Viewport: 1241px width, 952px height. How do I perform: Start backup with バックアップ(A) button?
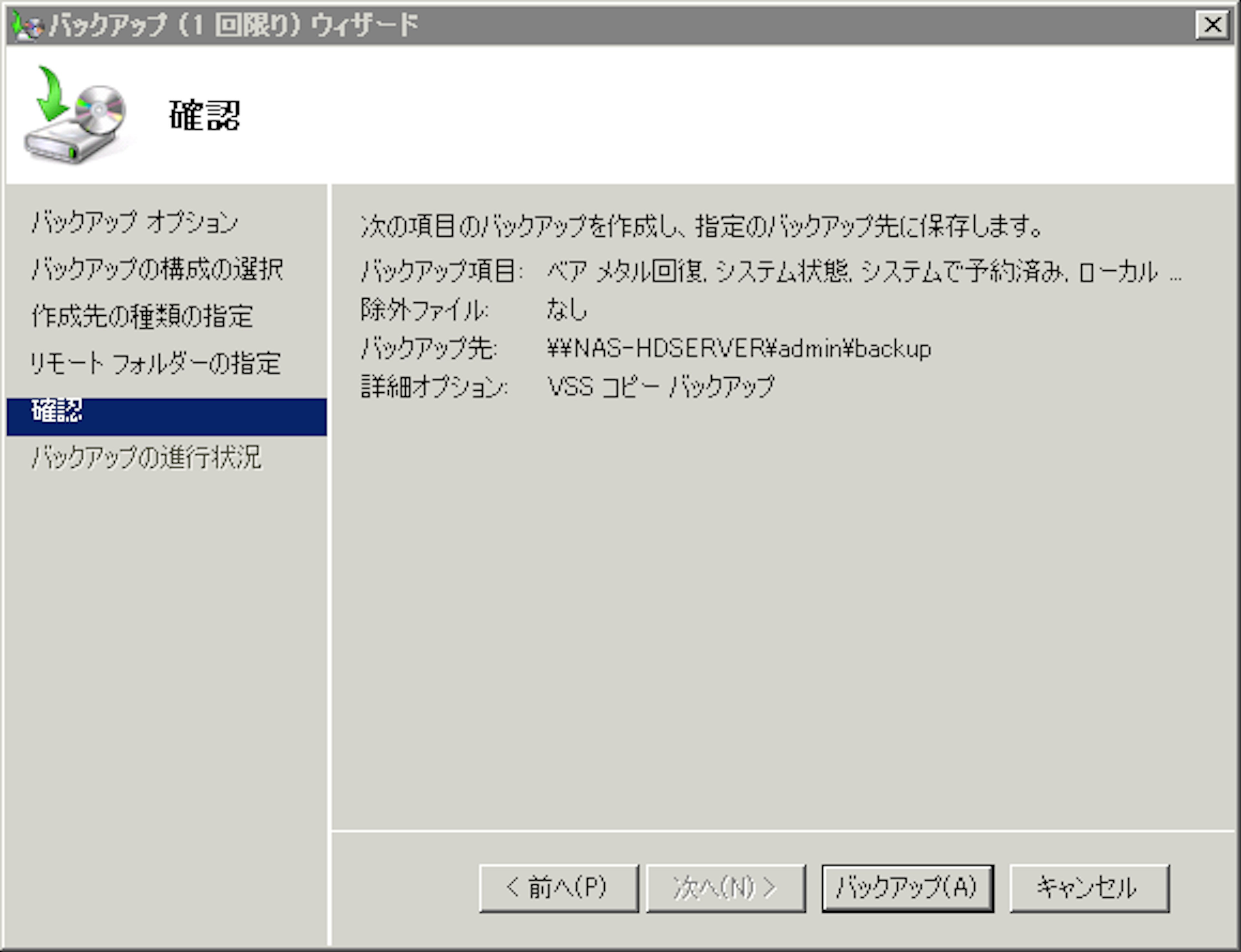pyautogui.click(x=907, y=888)
